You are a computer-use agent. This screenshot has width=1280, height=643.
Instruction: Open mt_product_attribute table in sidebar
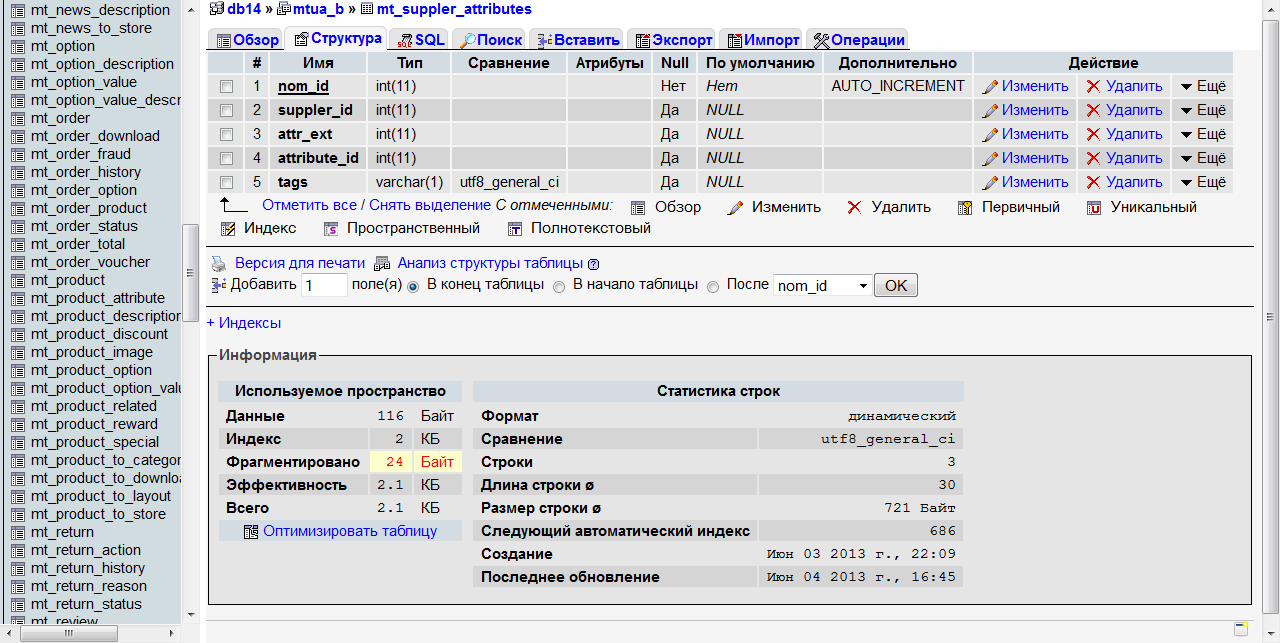point(98,298)
